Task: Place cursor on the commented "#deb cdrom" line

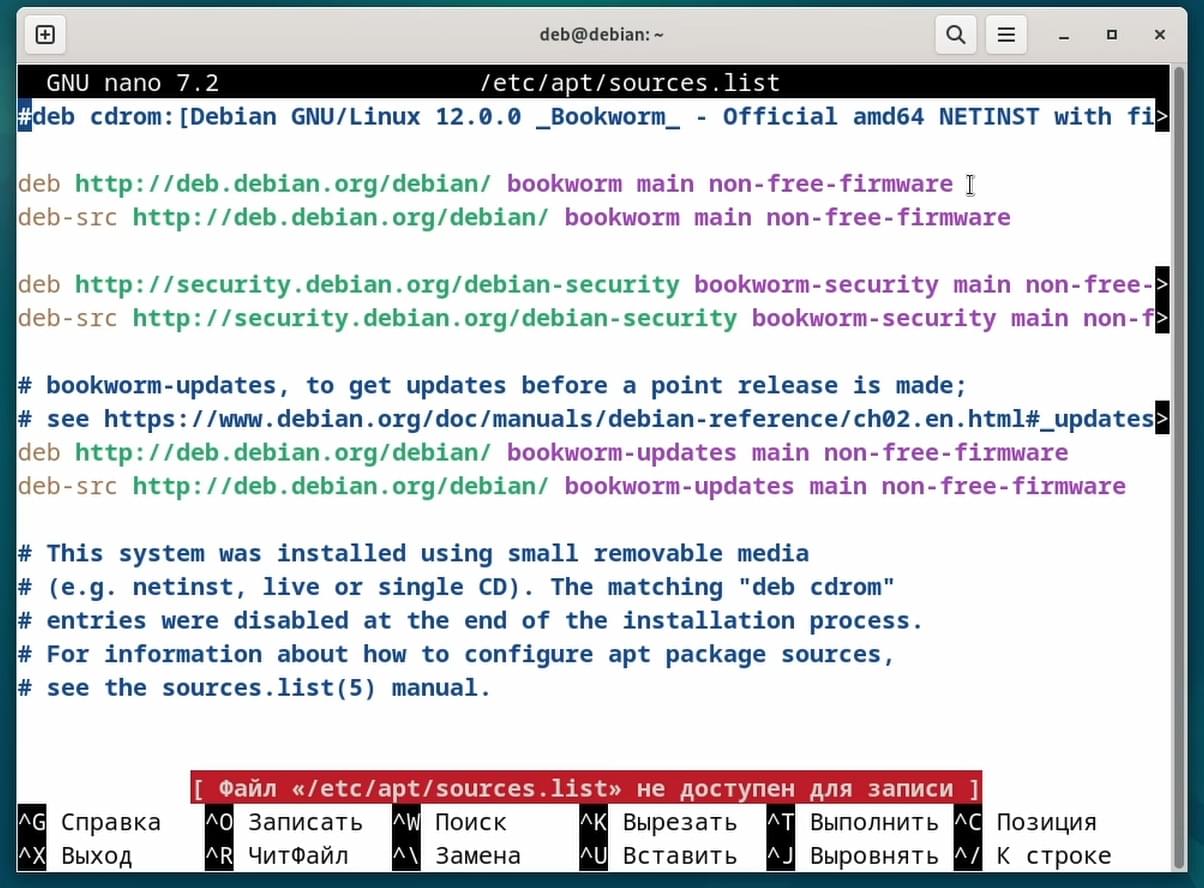Action: [593, 117]
